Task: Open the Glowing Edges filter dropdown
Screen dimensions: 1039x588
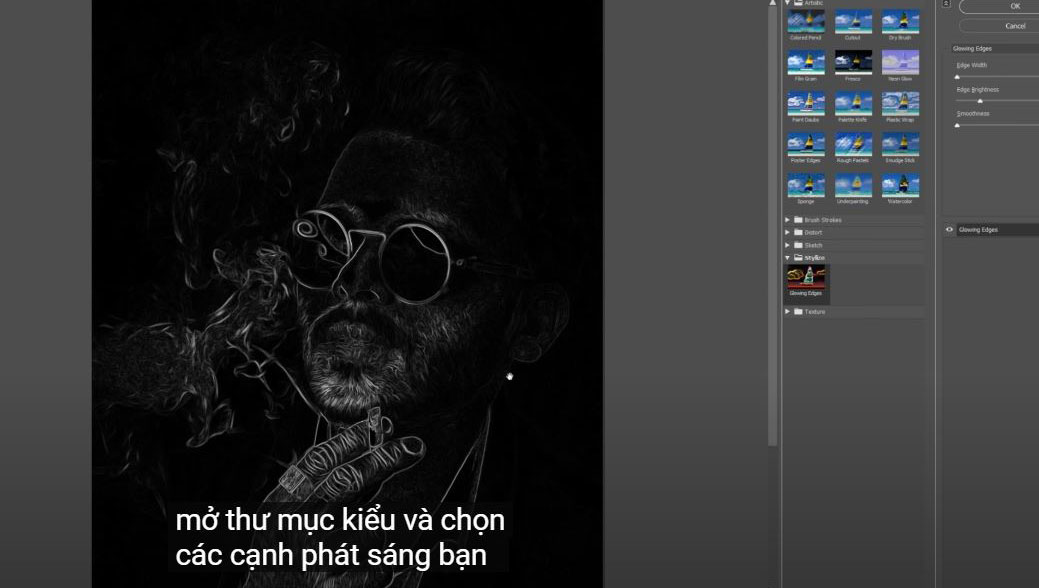Action: 995,48
